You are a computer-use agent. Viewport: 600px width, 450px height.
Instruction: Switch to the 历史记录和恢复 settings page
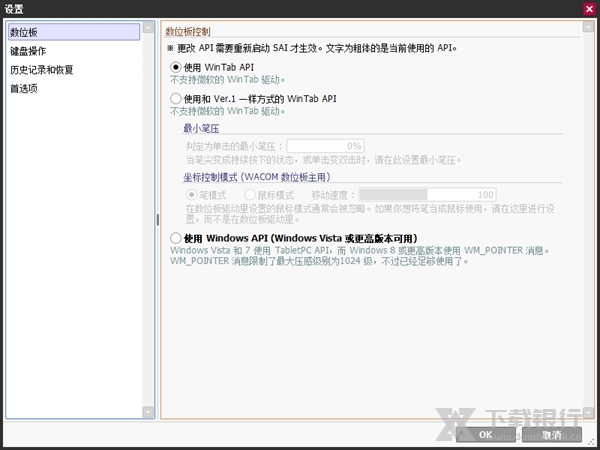(x=41, y=70)
